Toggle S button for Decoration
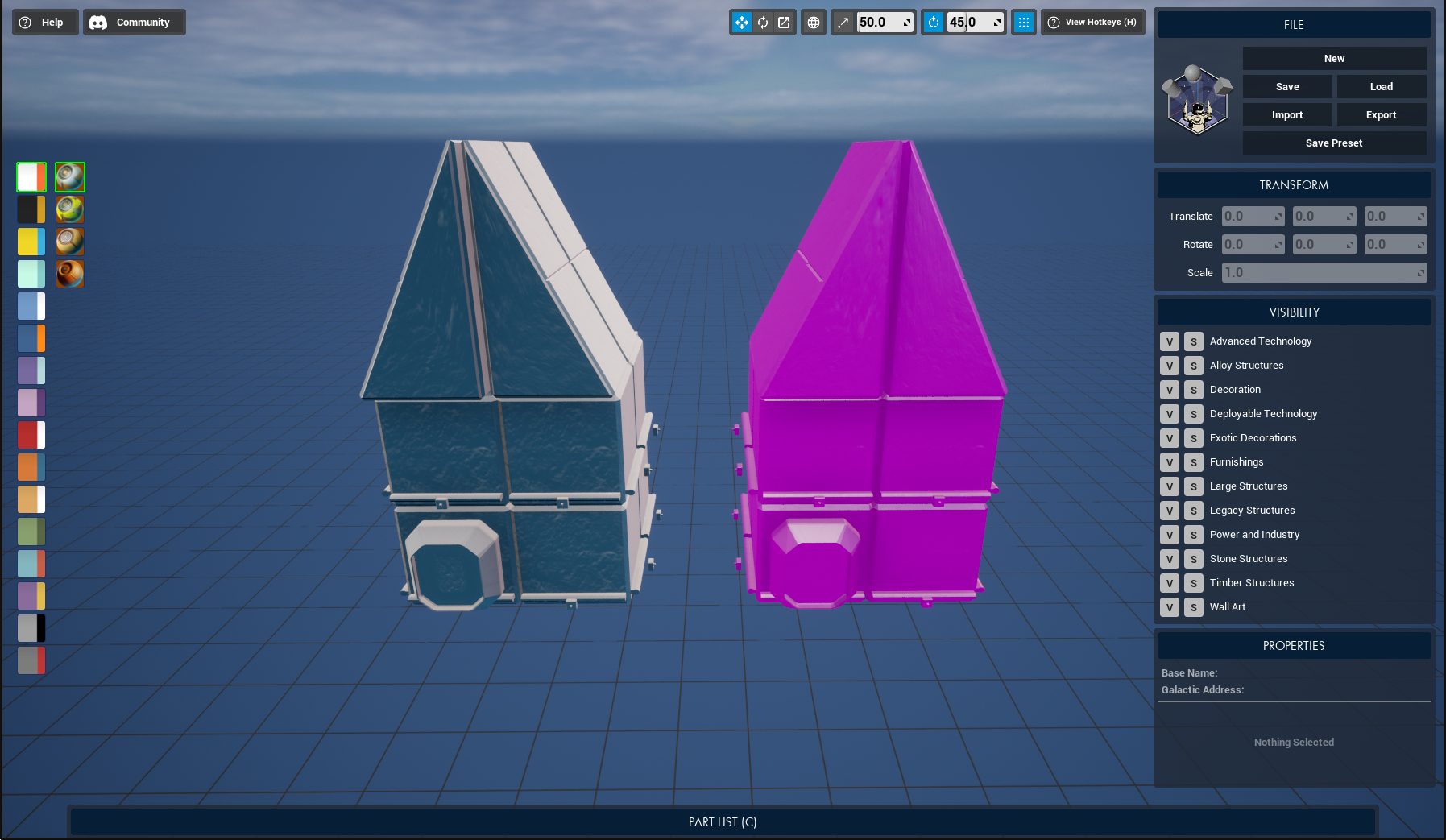1446x840 pixels. 1194,390
